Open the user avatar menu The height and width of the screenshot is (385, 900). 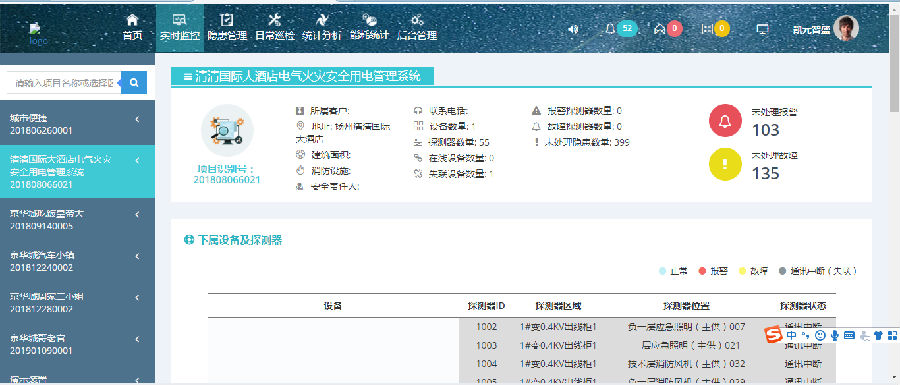[846, 28]
